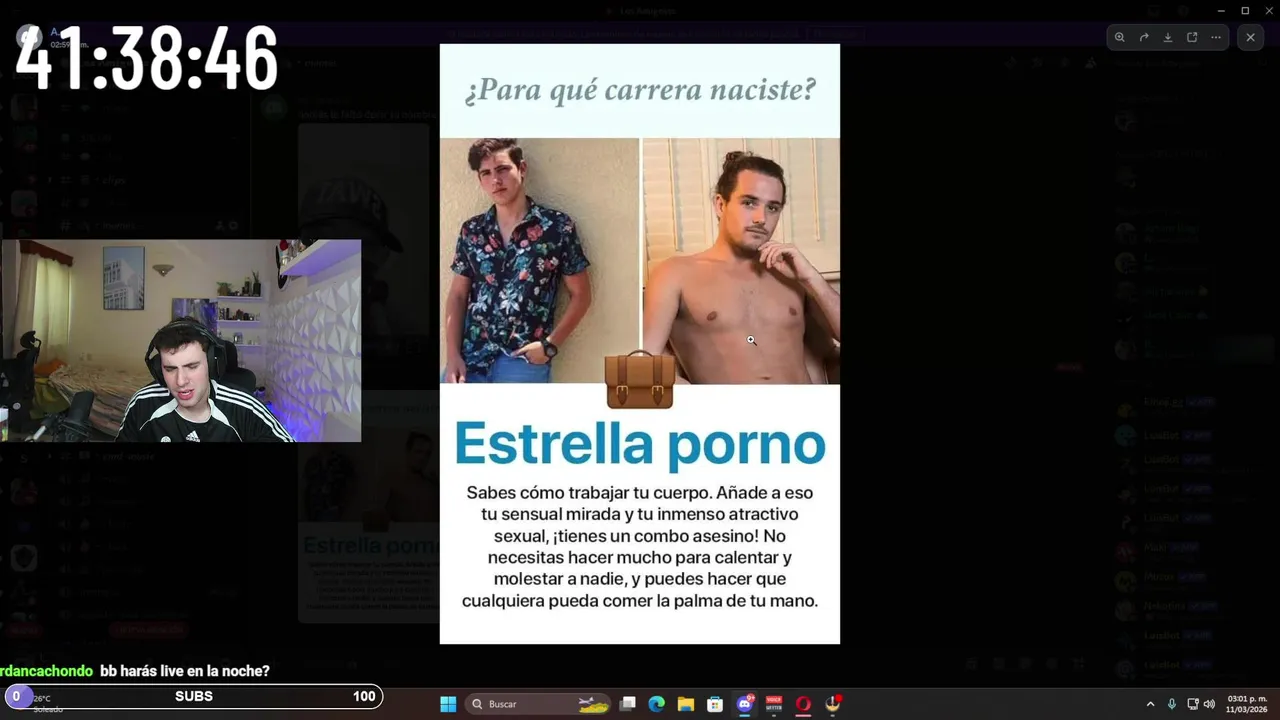Click the Buscar search box on taskbar
The width and height of the screenshot is (1280, 720).
tap(539, 704)
